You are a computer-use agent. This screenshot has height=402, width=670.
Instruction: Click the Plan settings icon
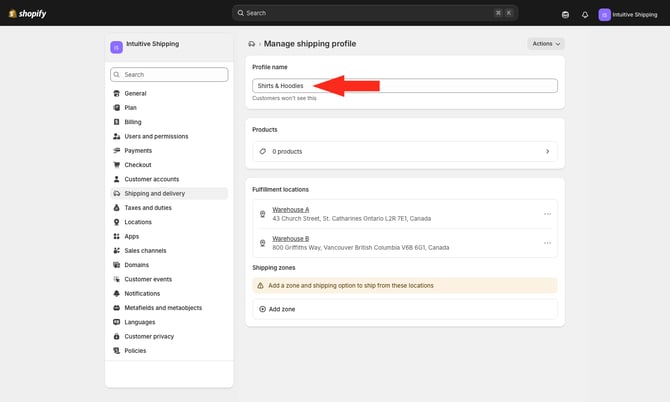coord(116,108)
